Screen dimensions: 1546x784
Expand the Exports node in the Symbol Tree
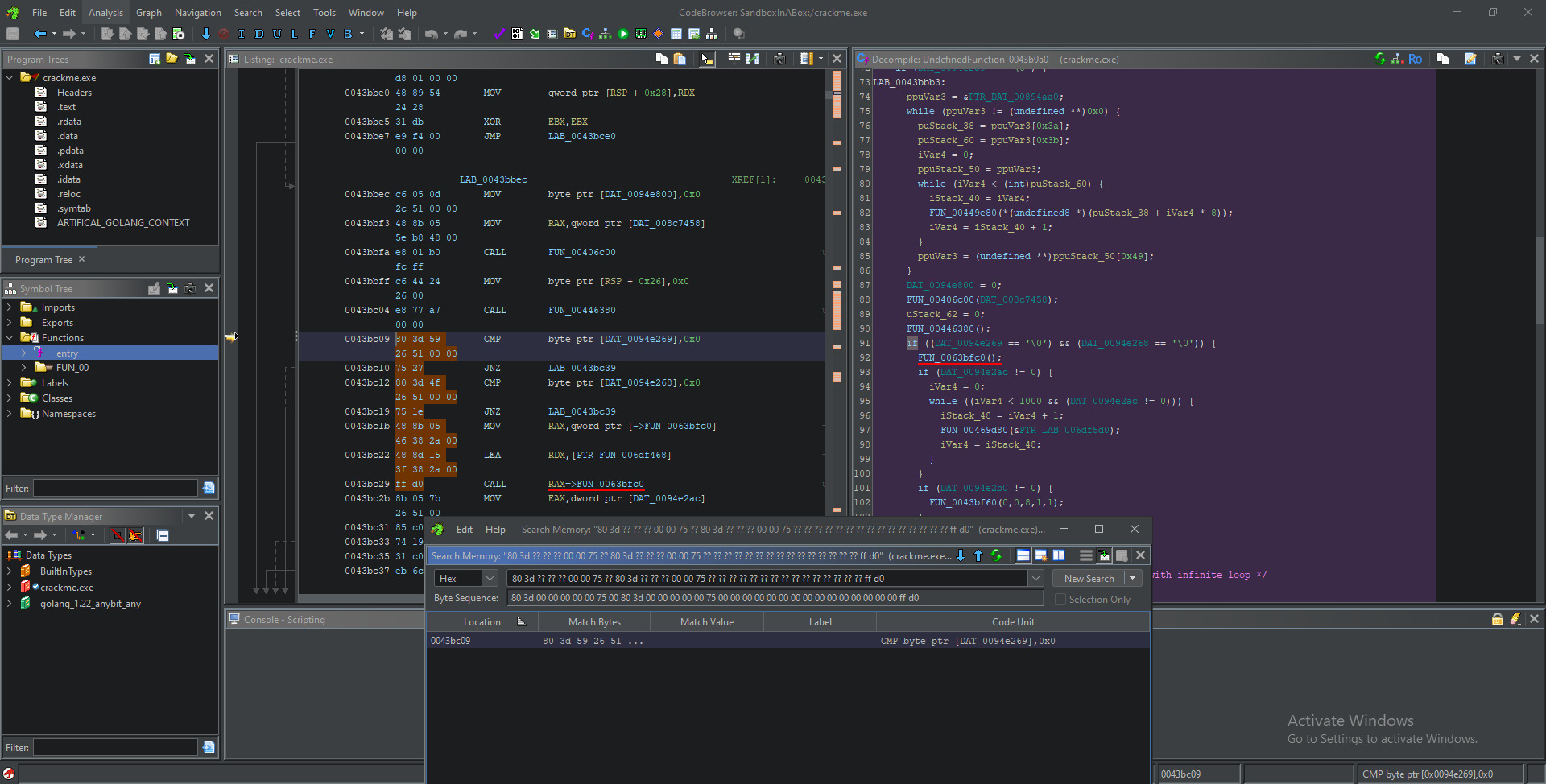pyautogui.click(x=9, y=322)
